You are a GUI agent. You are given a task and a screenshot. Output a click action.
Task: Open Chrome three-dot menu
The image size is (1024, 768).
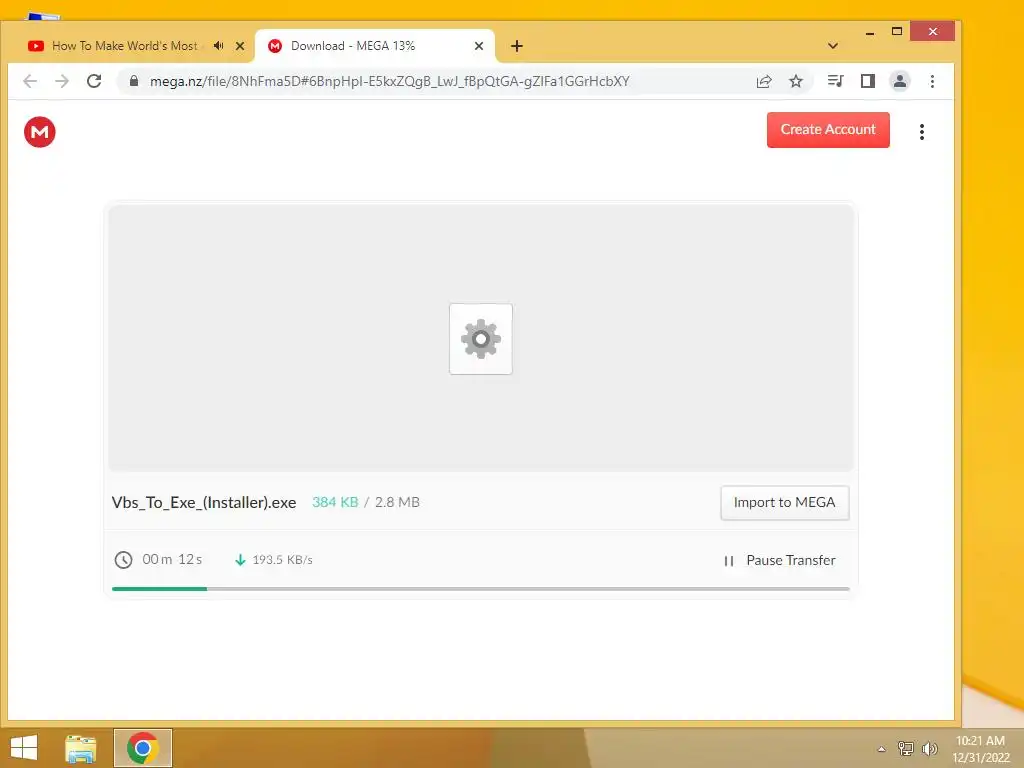pyautogui.click(x=932, y=81)
